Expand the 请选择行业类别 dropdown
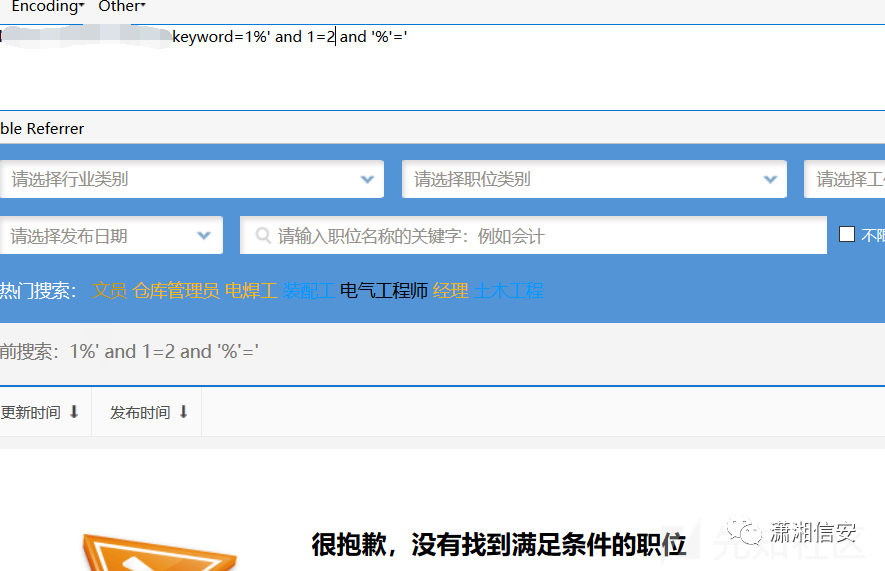Screen dimensions: 885x571 point(192,179)
